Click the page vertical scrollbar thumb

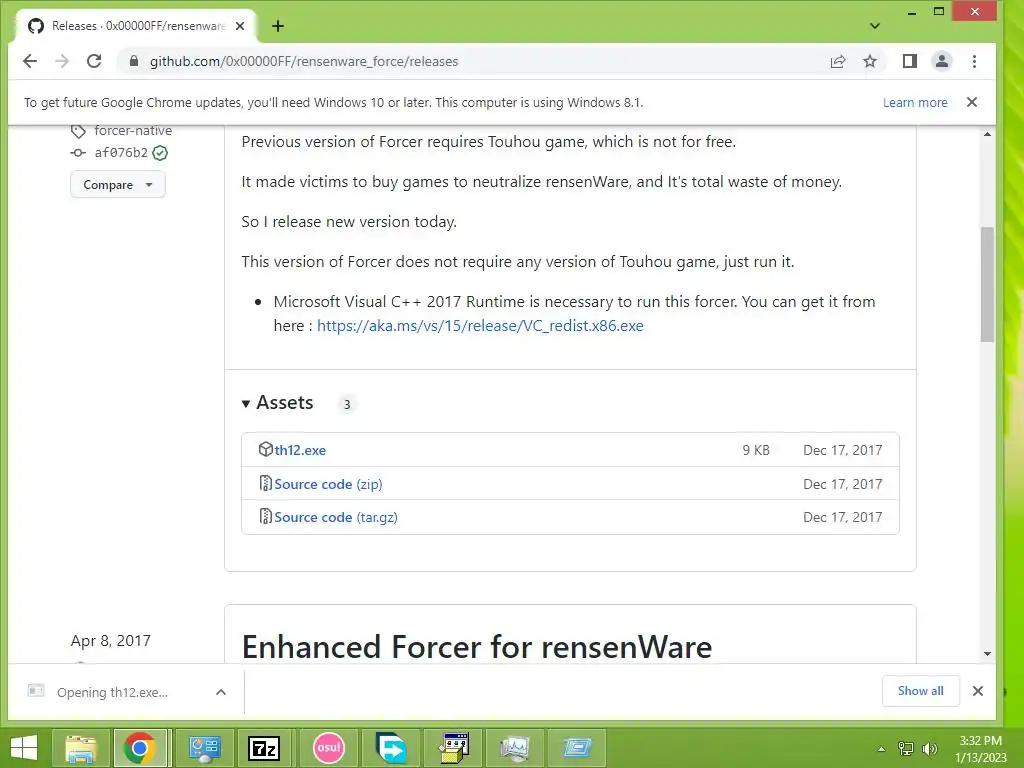click(x=987, y=284)
